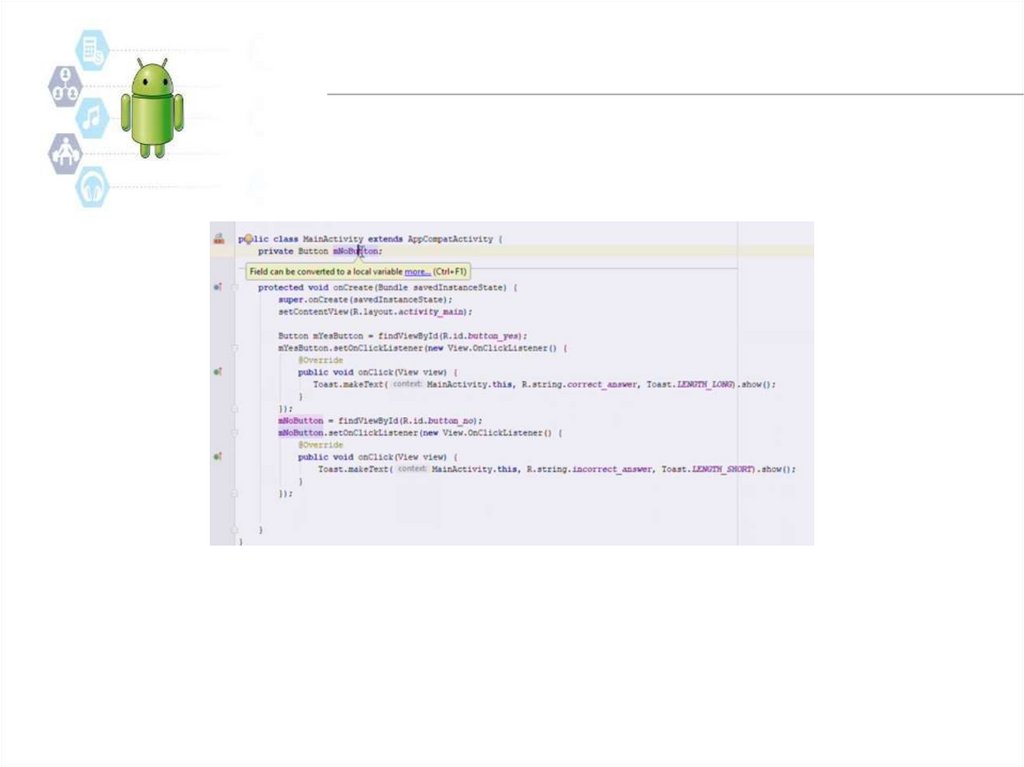This screenshot has width=1024, height=767.
Task: Click the music note hexagon icon
Action: point(92,118)
